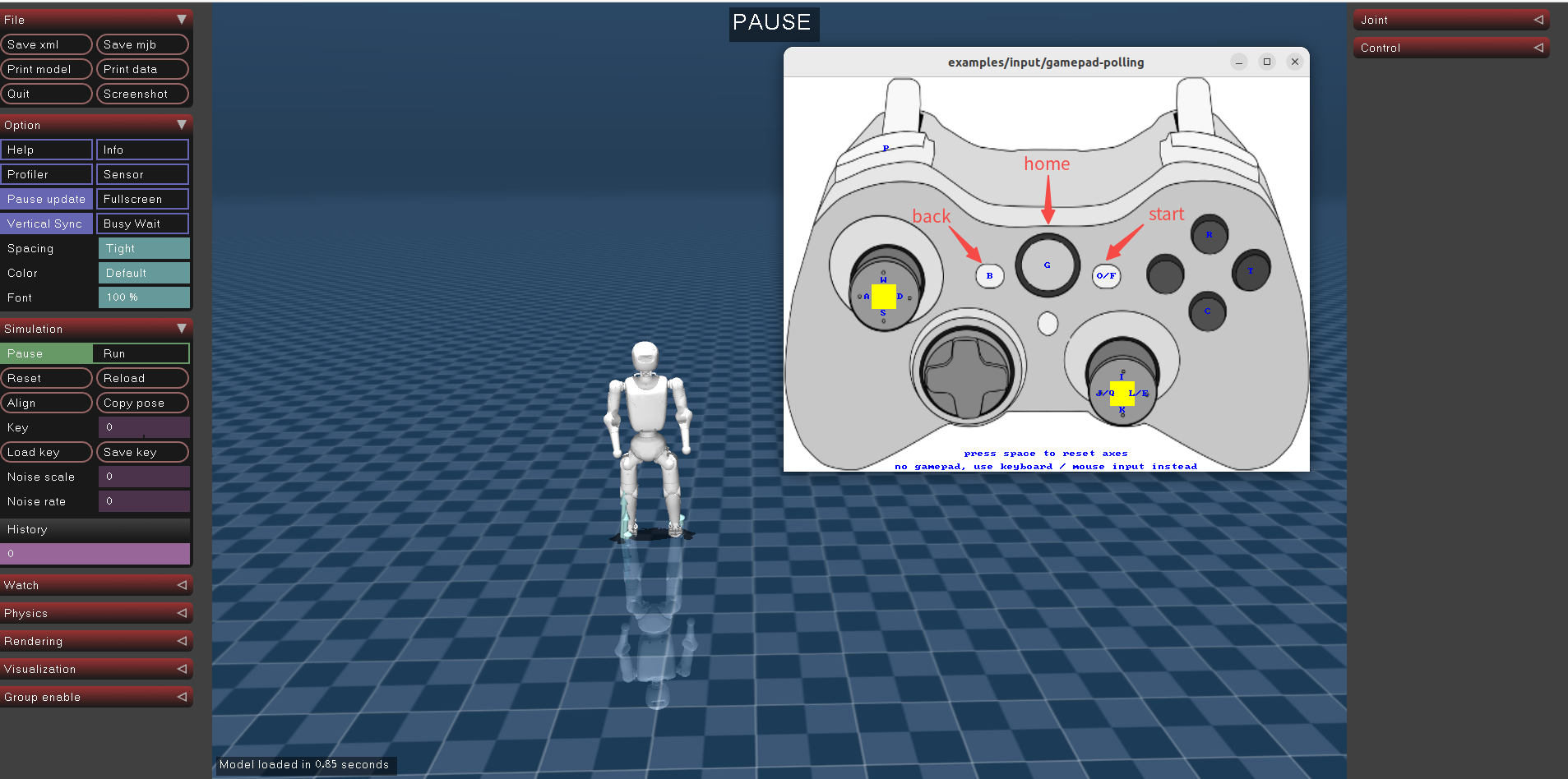Image resolution: width=1568 pixels, height=779 pixels.
Task: Click the Screenshot button
Action: point(142,94)
